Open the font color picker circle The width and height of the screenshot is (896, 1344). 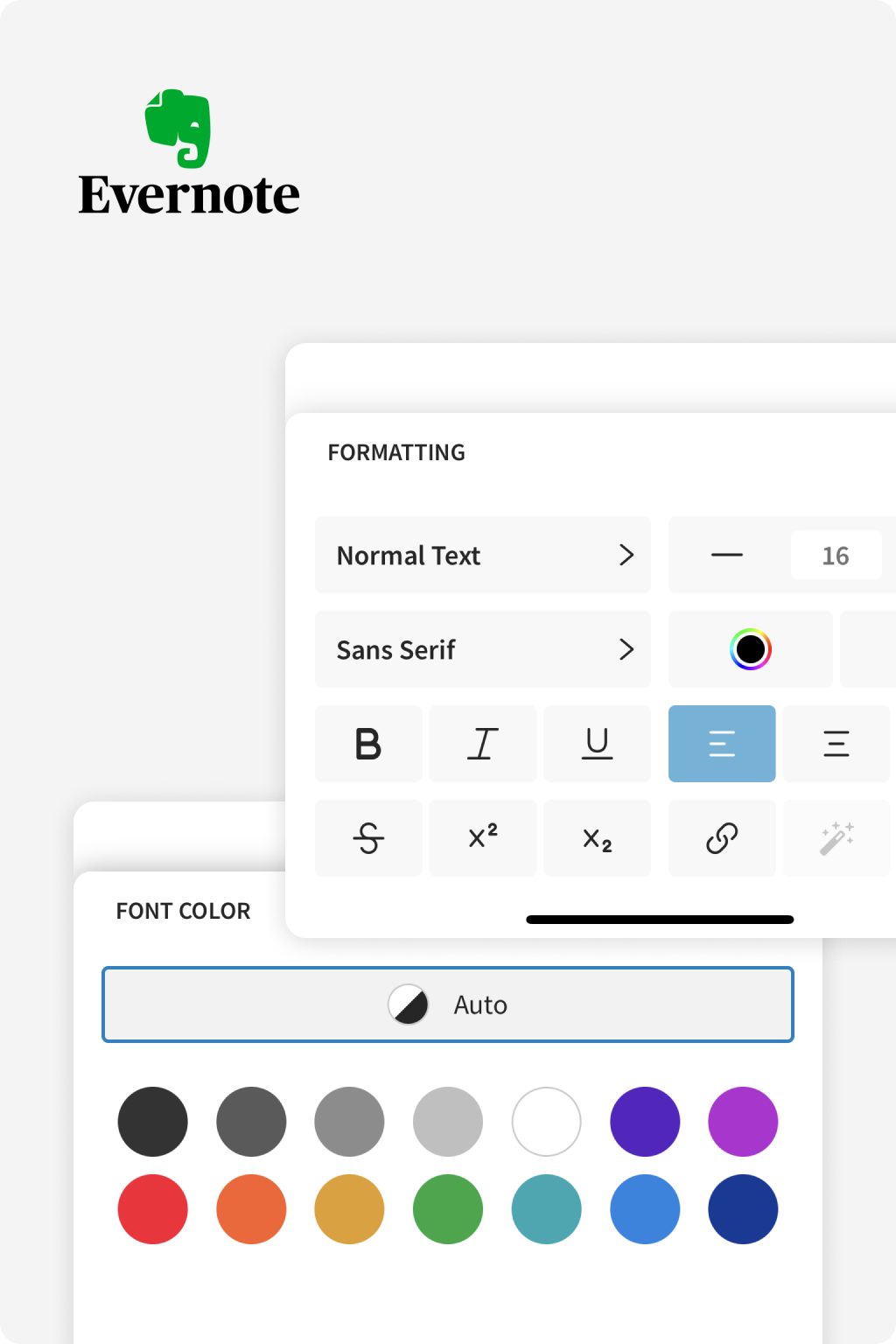click(751, 649)
